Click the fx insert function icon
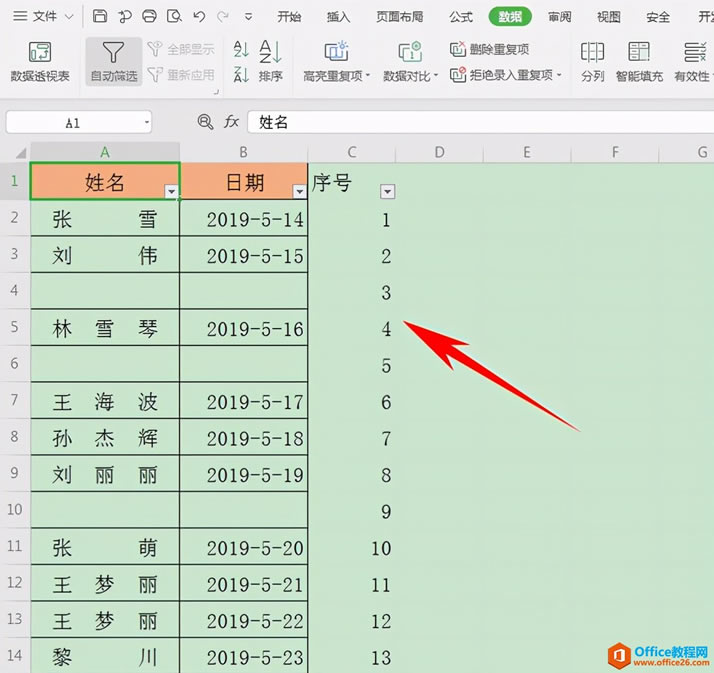Screen dimensions: 714x673 click(231, 122)
